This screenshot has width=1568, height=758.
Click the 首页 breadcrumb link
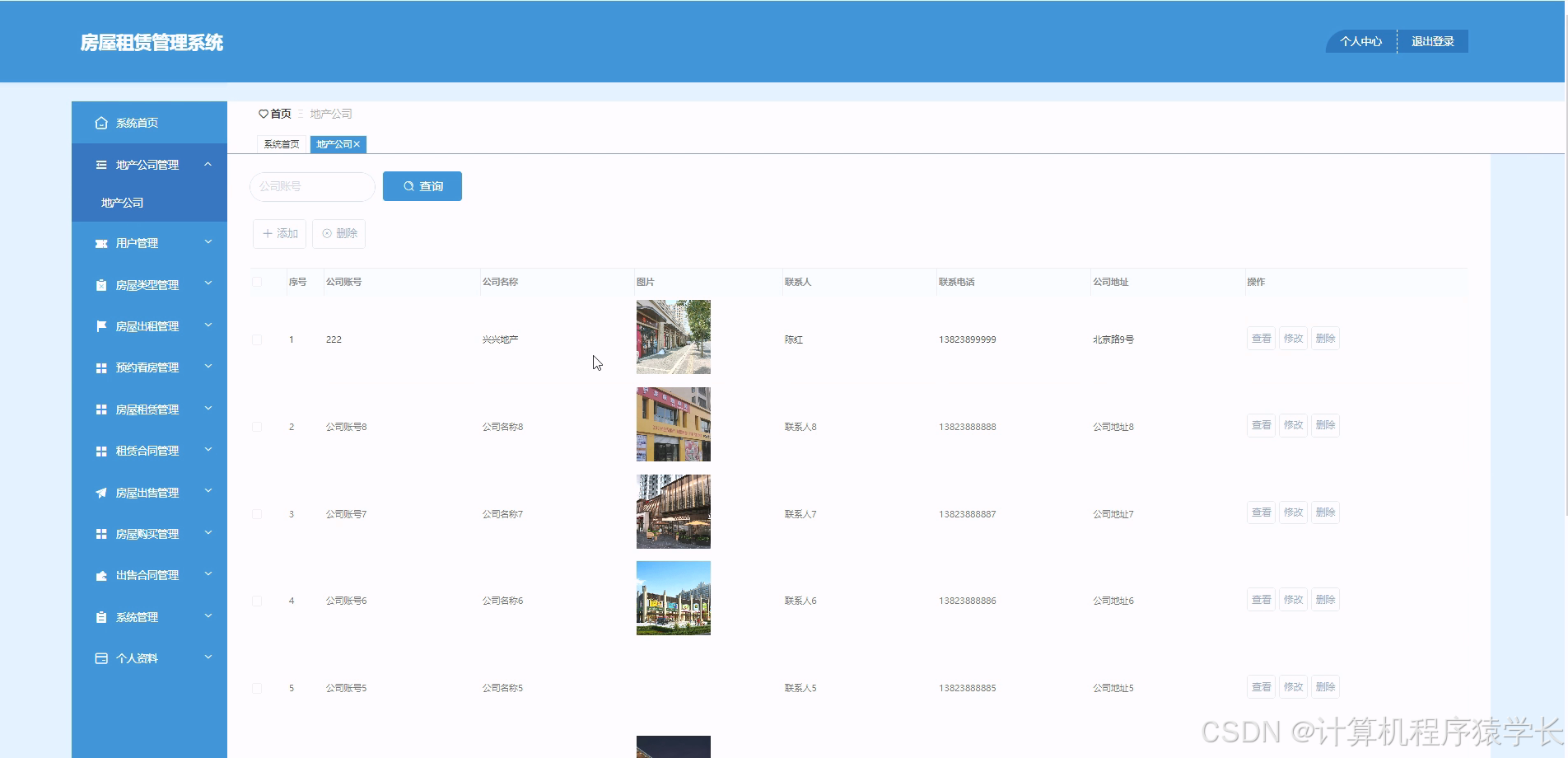[280, 114]
